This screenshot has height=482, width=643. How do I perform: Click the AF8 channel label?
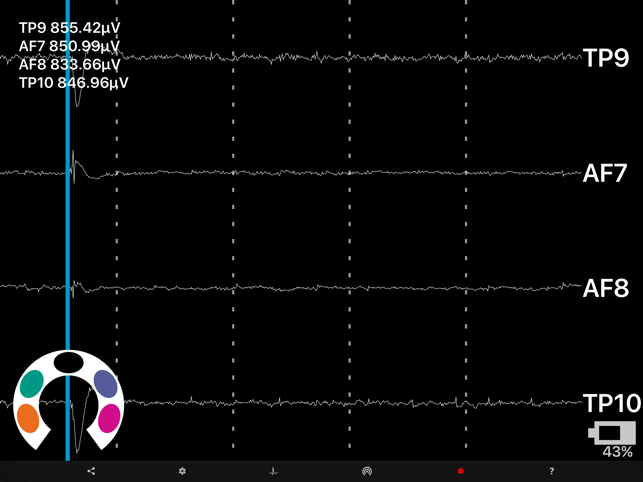(605, 289)
